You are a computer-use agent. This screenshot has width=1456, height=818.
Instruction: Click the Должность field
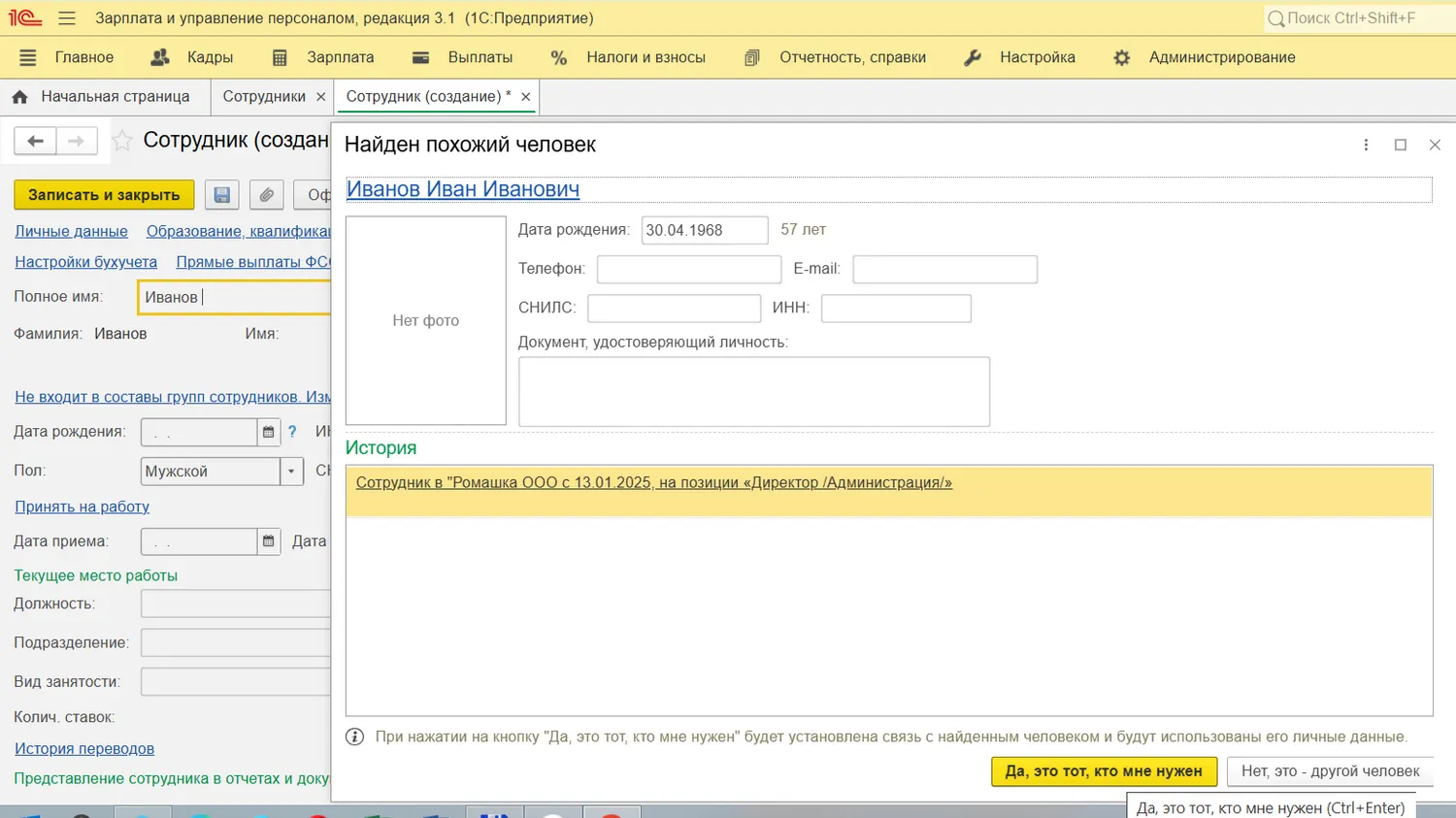(236, 604)
